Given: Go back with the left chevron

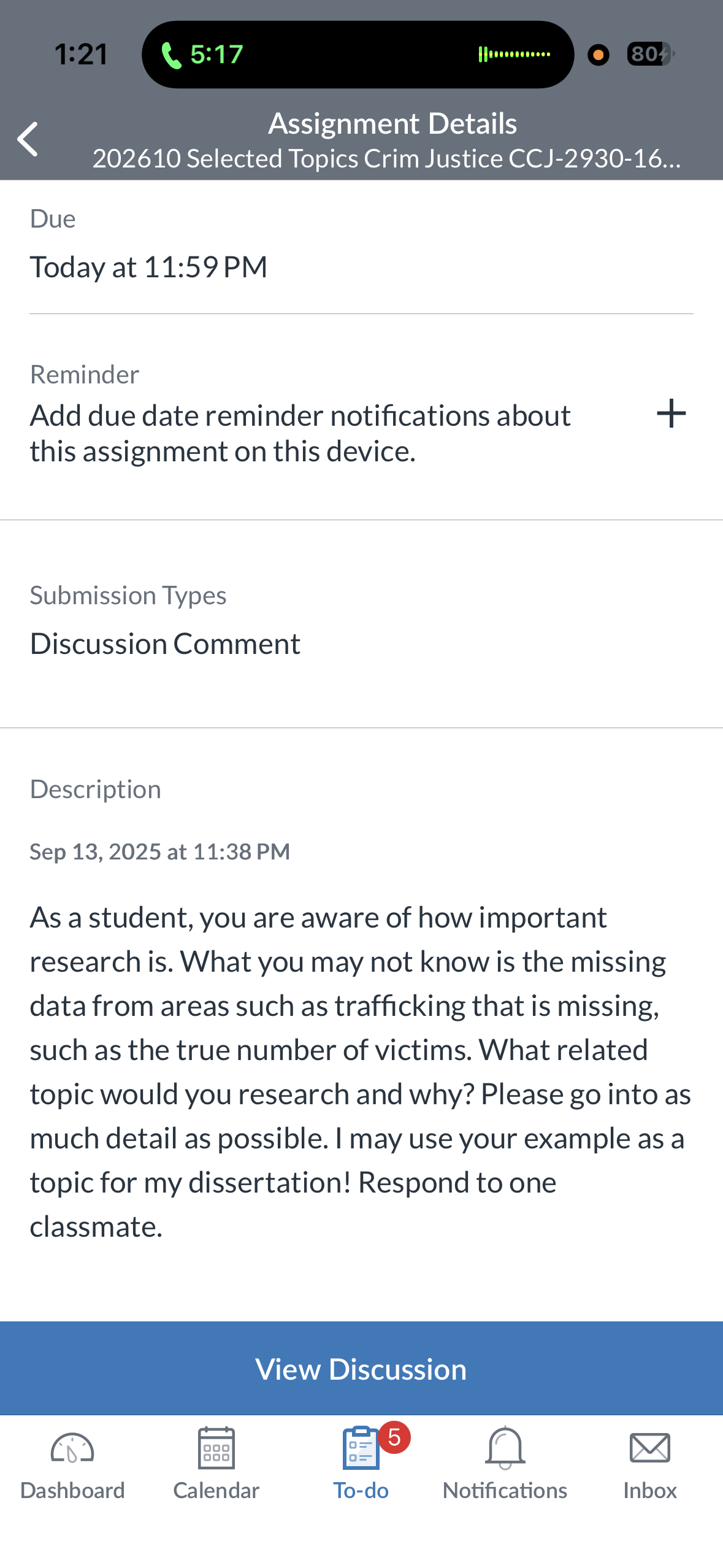Looking at the screenshot, I should (x=28, y=139).
